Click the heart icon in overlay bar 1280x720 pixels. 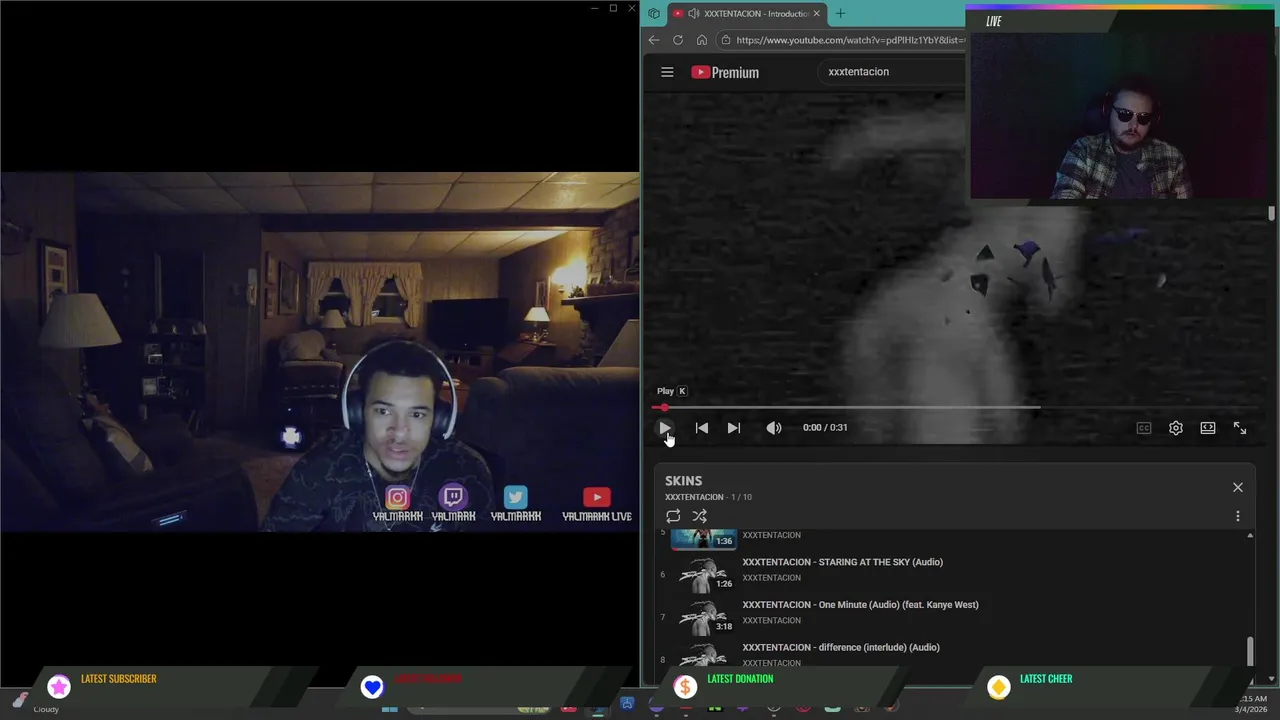pos(372,686)
